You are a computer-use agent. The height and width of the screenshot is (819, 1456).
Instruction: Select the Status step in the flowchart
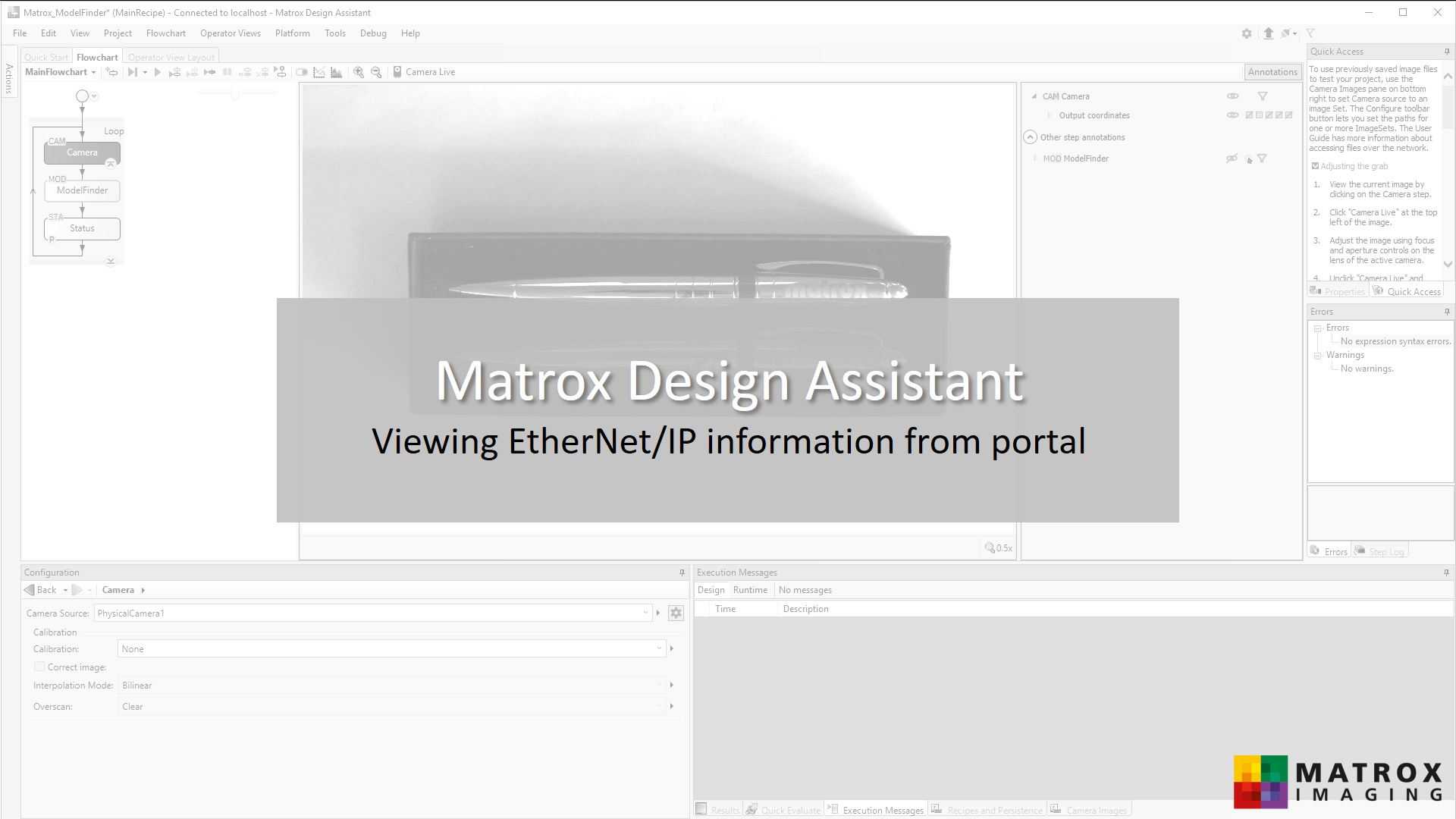82,228
